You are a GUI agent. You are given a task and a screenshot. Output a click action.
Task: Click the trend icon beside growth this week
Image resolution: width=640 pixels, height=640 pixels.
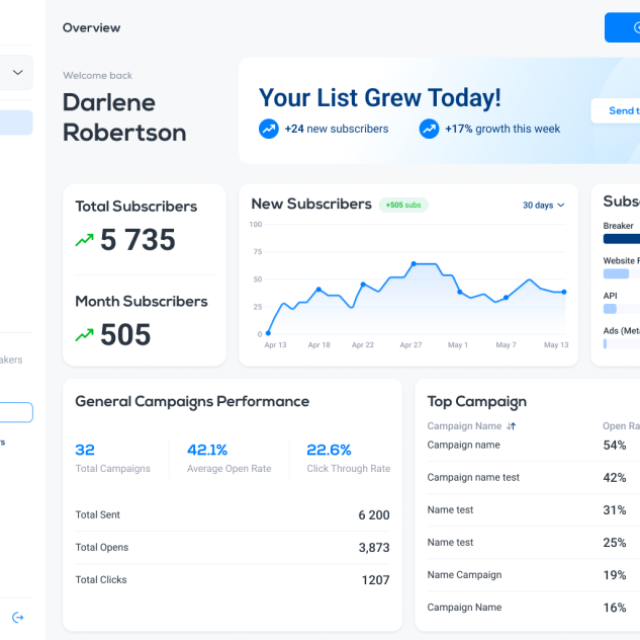tap(429, 129)
